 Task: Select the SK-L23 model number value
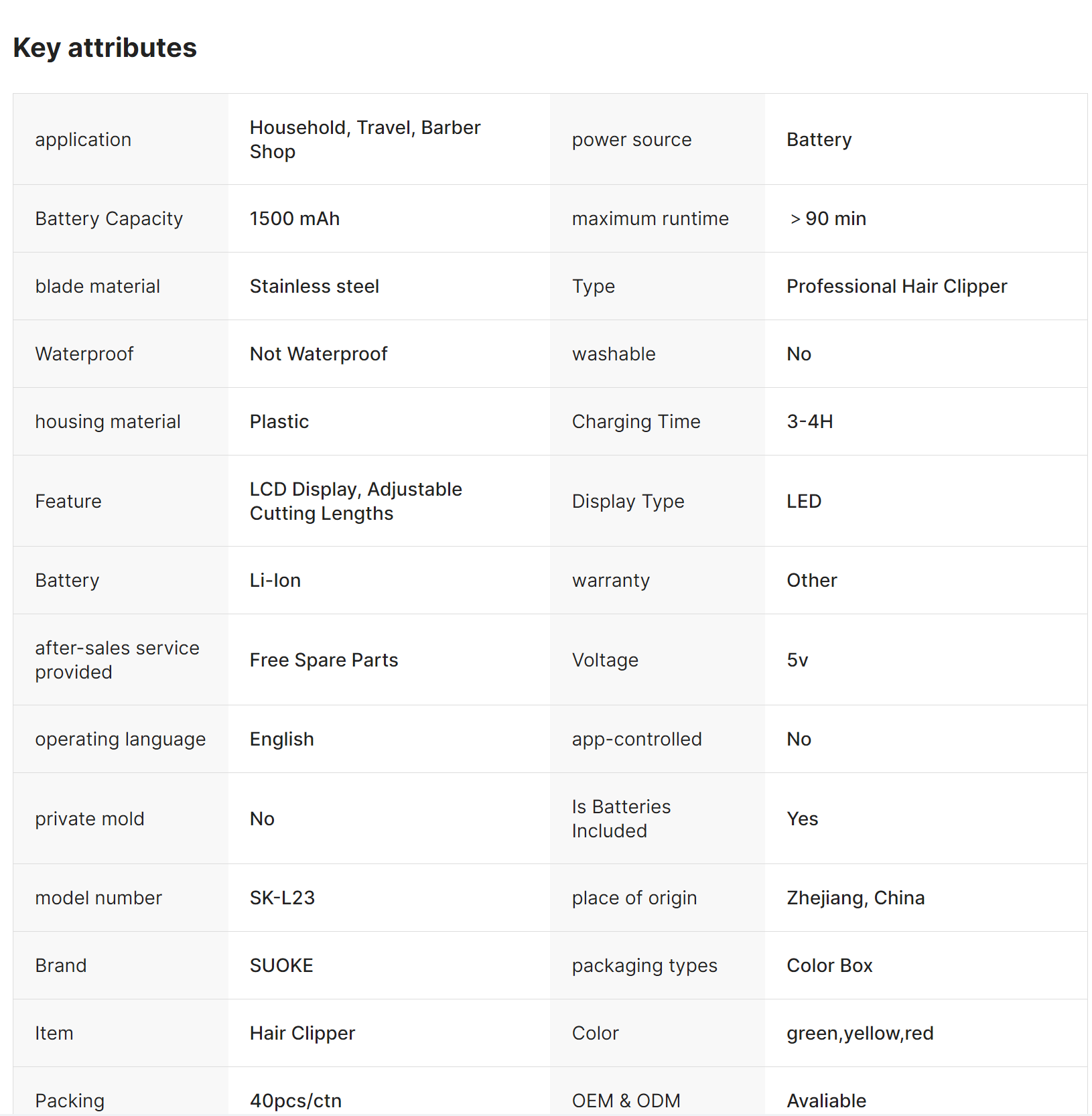coord(282,898)
